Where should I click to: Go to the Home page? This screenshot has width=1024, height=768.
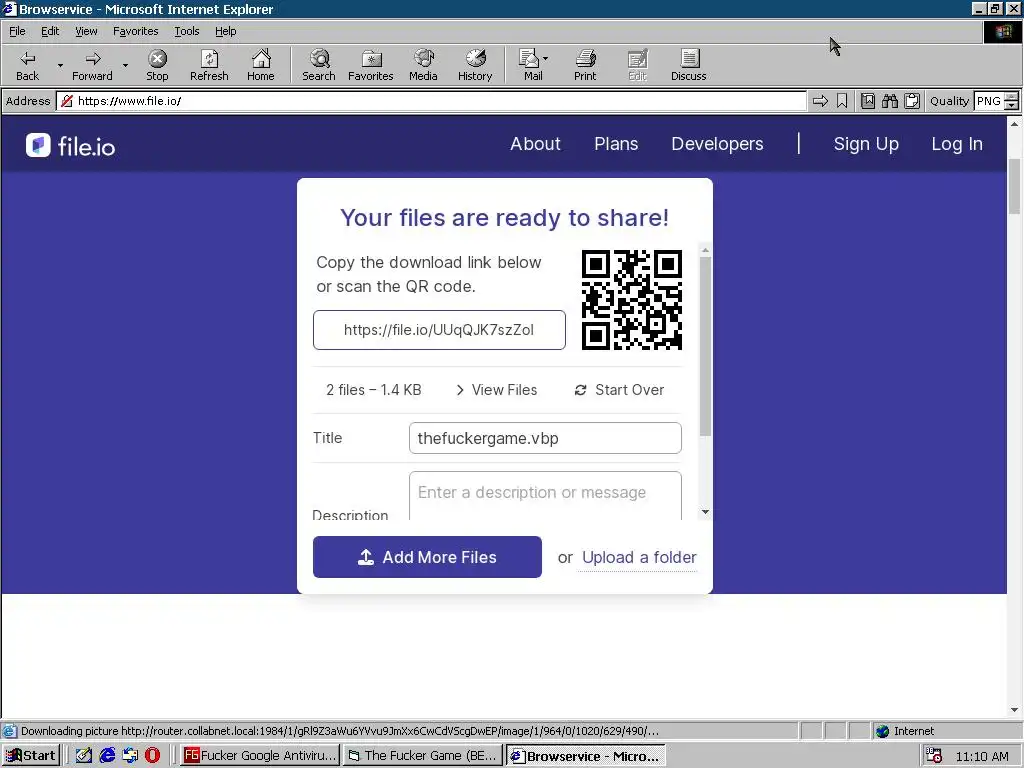pyautogui.click(x=261, y=65)
